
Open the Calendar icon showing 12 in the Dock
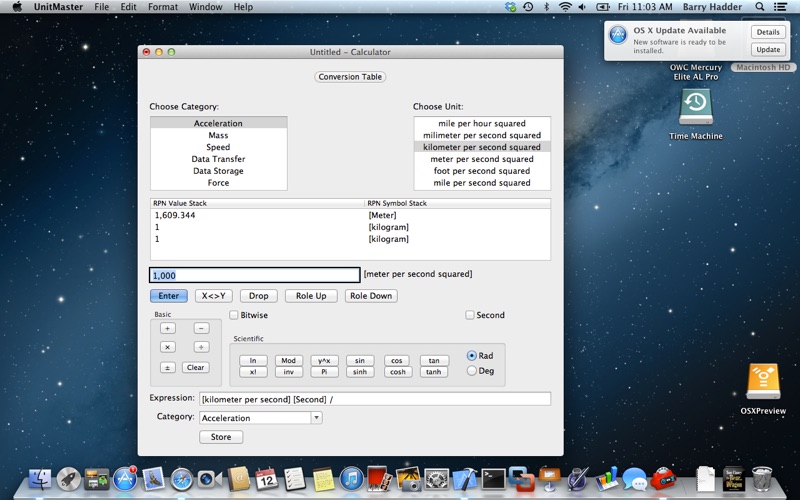(x=267, y=479)
